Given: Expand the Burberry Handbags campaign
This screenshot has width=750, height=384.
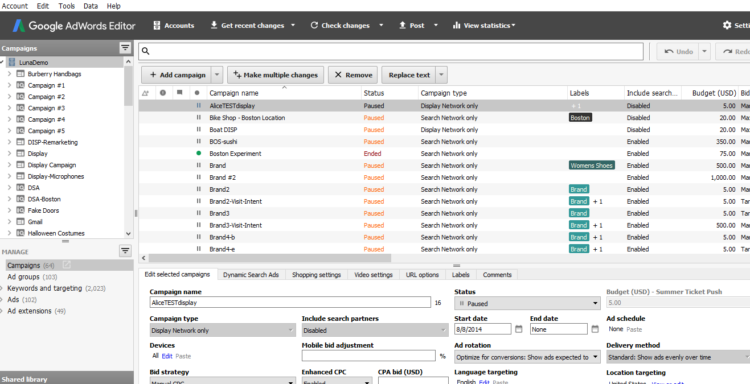Looking at the screenshot, I should [10, 74].
